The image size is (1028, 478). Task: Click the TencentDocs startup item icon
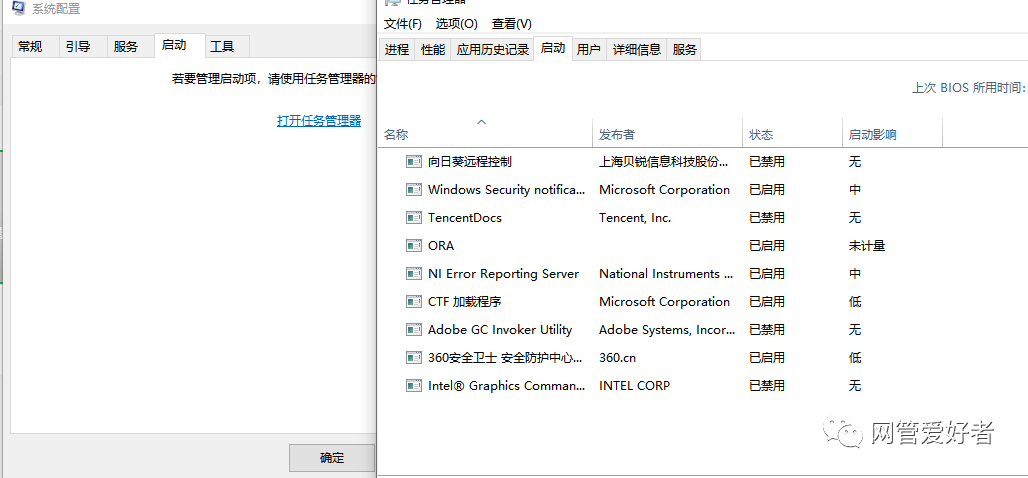point(414,218)
